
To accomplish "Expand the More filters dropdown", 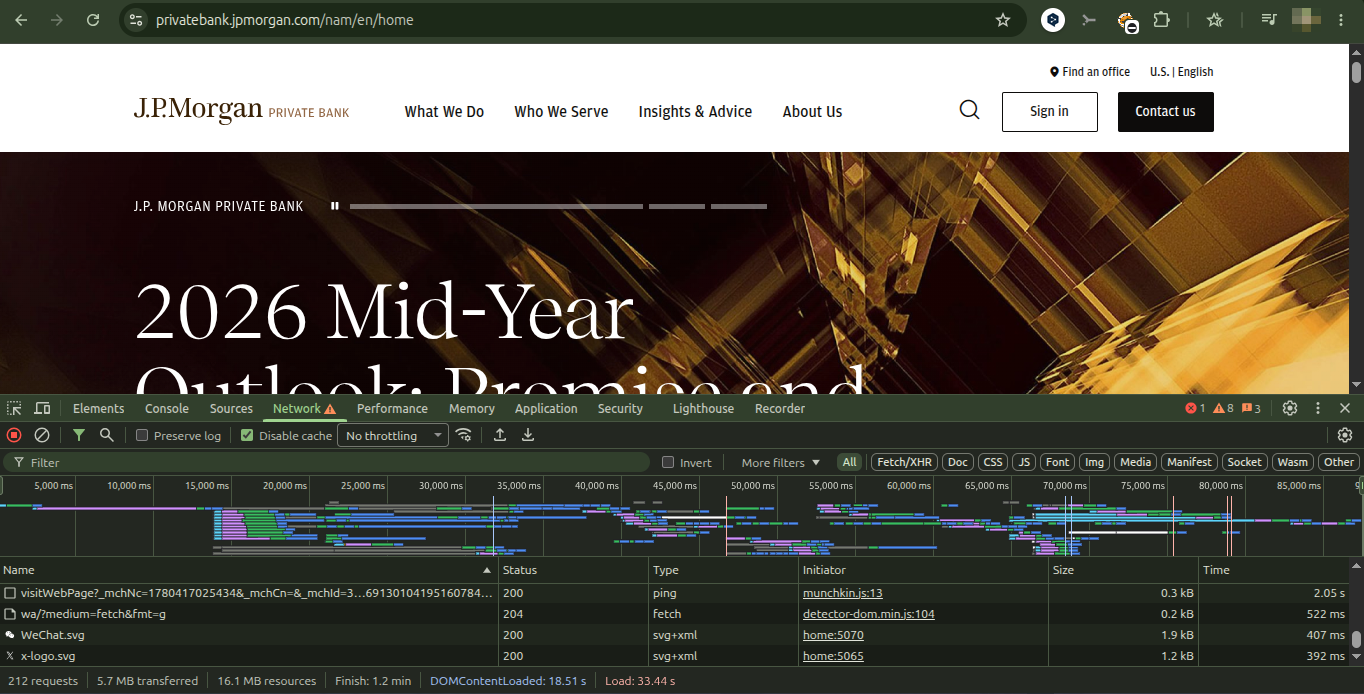I will point(780,463).
